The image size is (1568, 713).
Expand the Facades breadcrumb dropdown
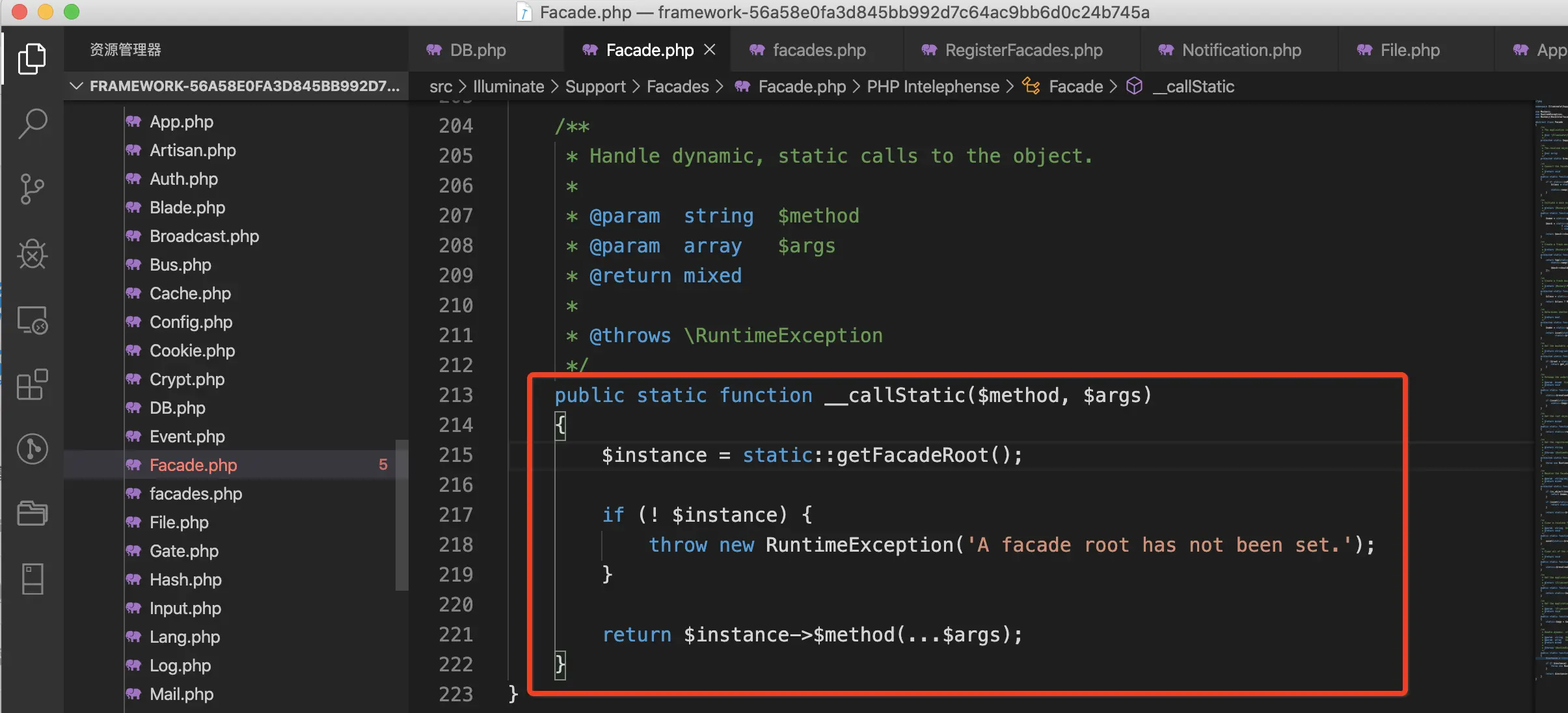click(x=677, y=87)
